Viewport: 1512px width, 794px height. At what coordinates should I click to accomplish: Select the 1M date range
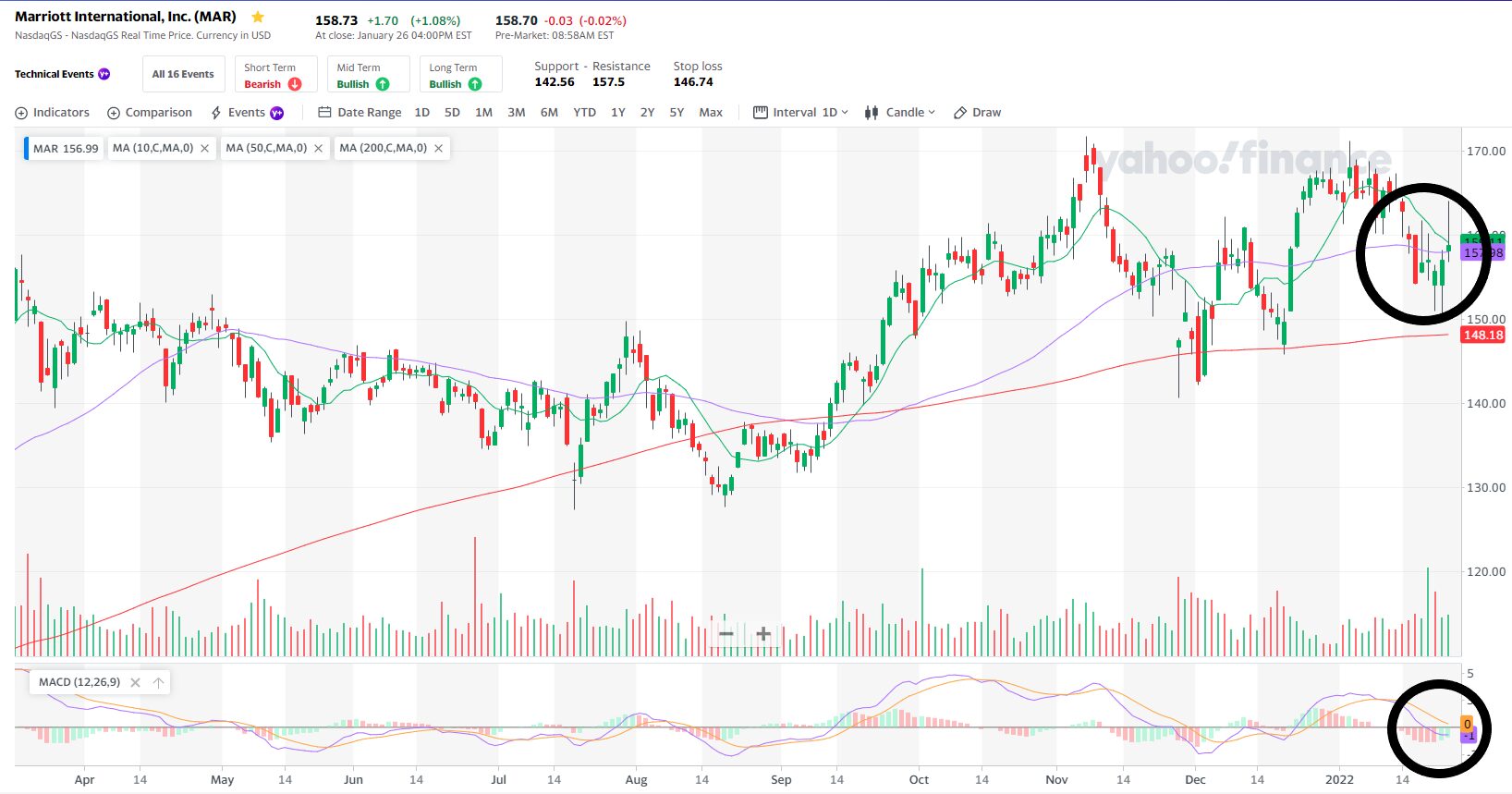483,113
